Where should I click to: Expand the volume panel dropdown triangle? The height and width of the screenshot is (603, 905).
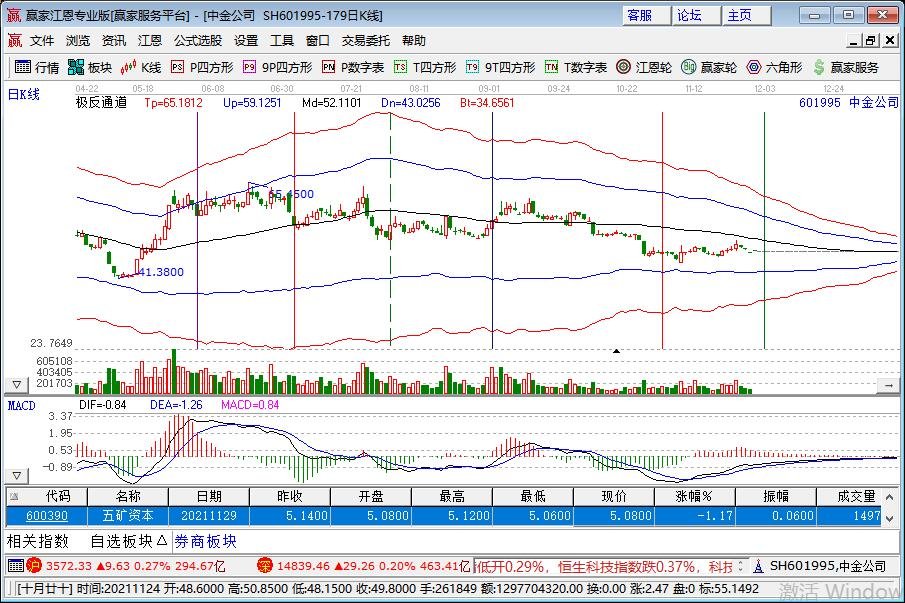point(17,384)
